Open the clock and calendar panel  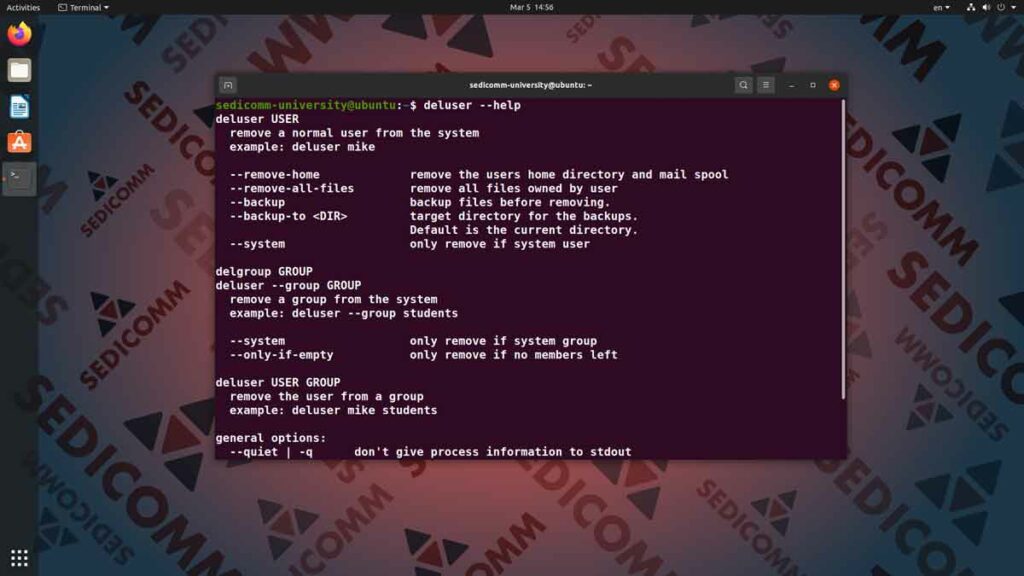(x=531, y=7)
